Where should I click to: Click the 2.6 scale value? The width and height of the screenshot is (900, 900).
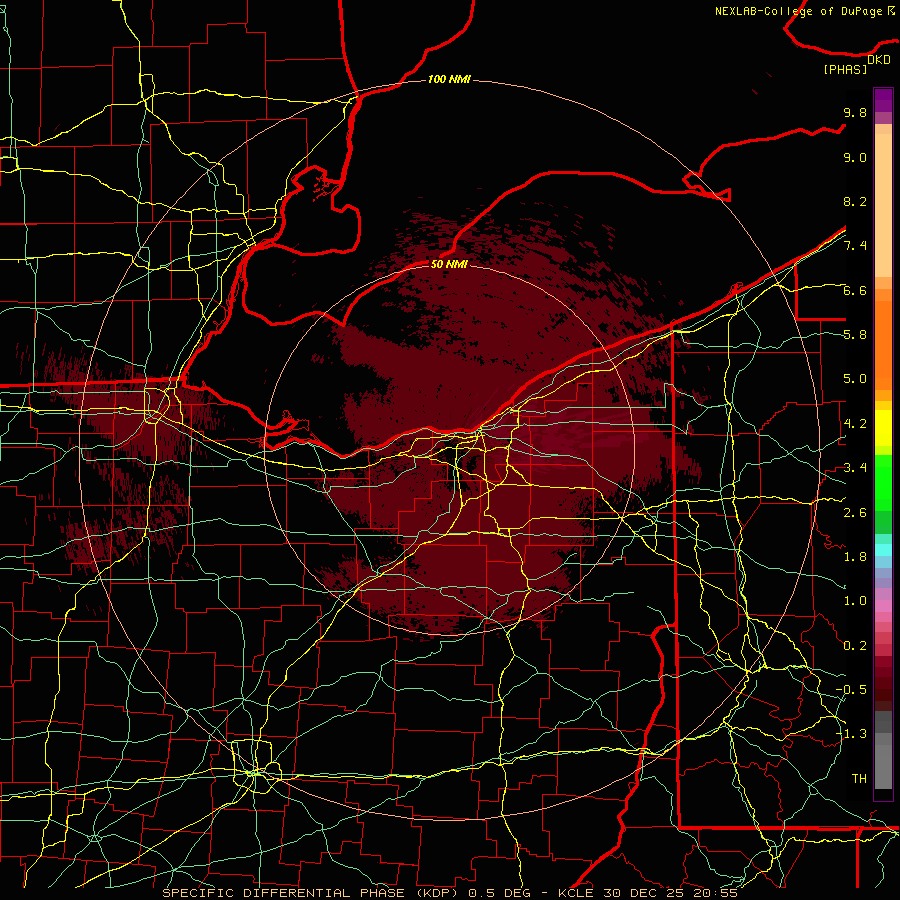tap(855, 513)
